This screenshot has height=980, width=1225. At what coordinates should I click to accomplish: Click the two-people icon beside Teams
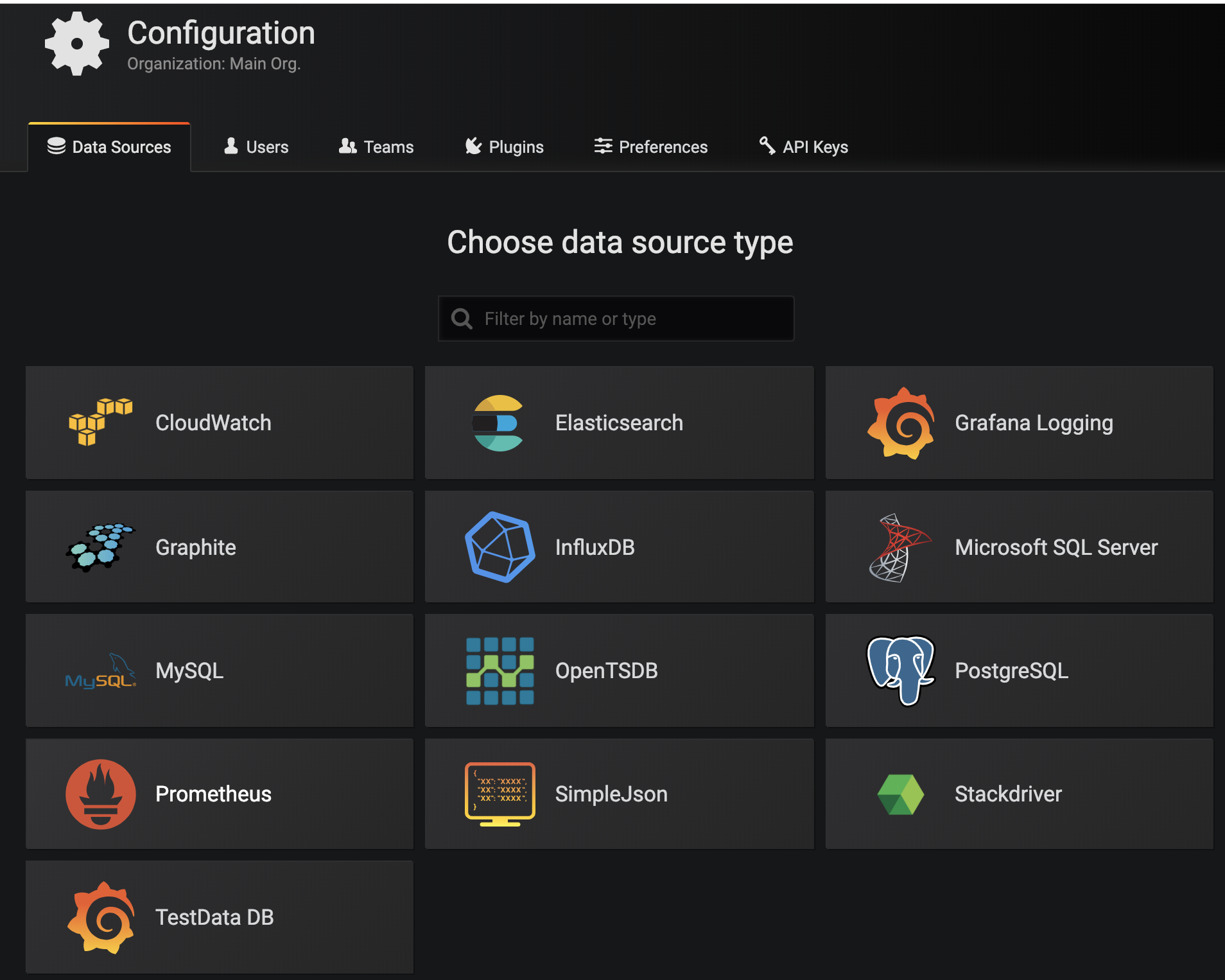[347, 146]
